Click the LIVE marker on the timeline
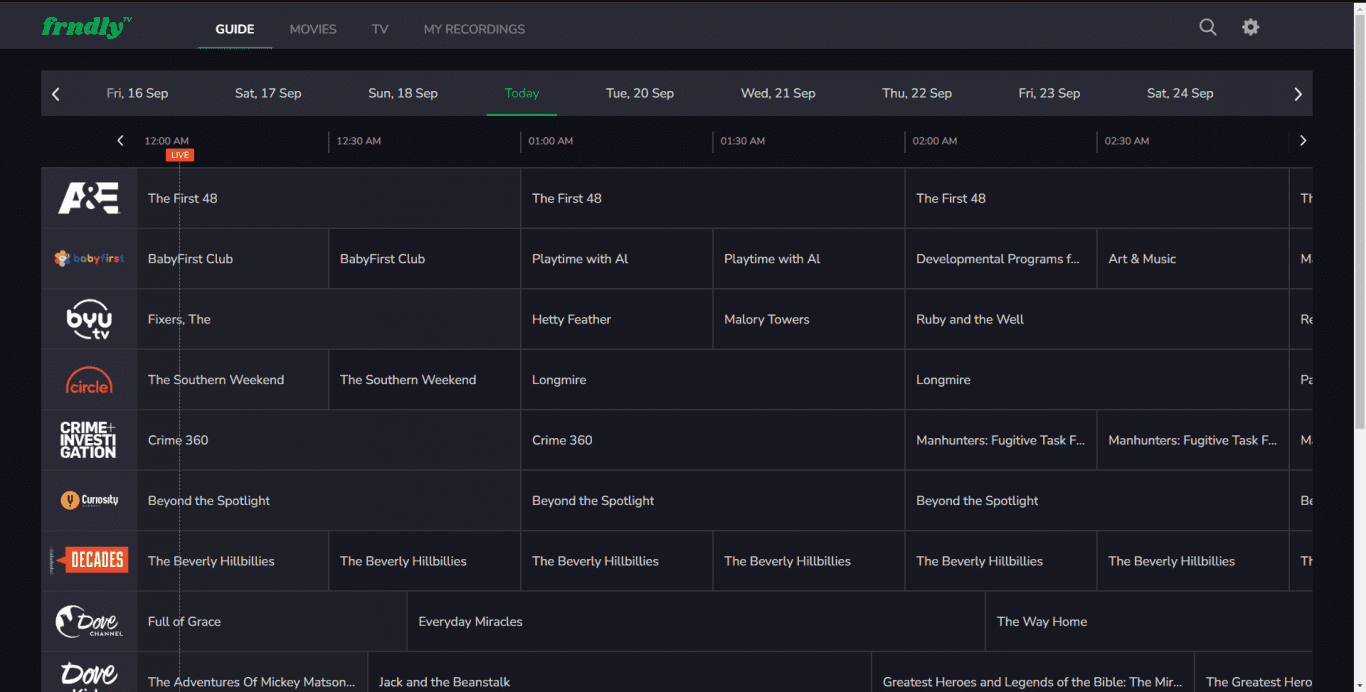This screenshot has width=1366, height=692. pos(179,155)
